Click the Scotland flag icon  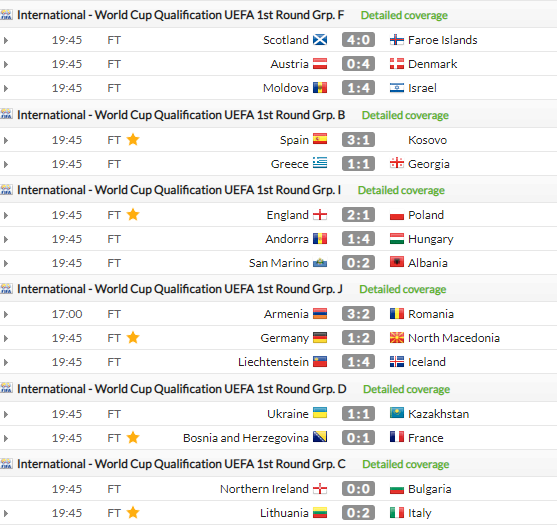pos(320,40)
